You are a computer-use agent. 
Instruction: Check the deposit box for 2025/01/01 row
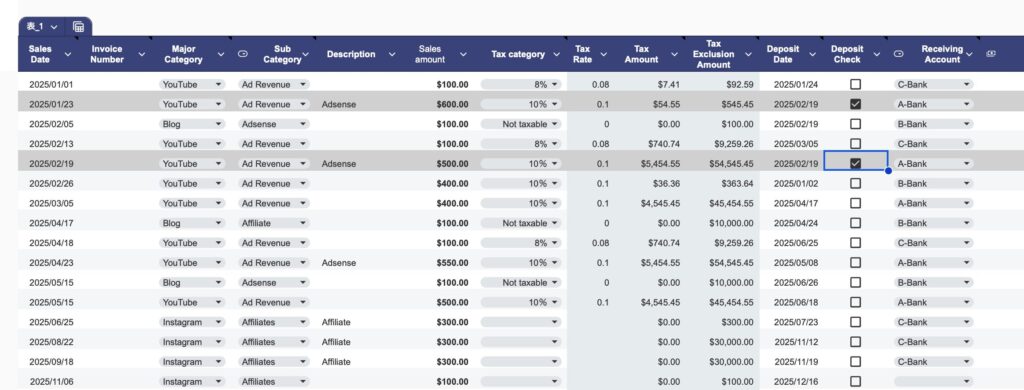point(855,84)
